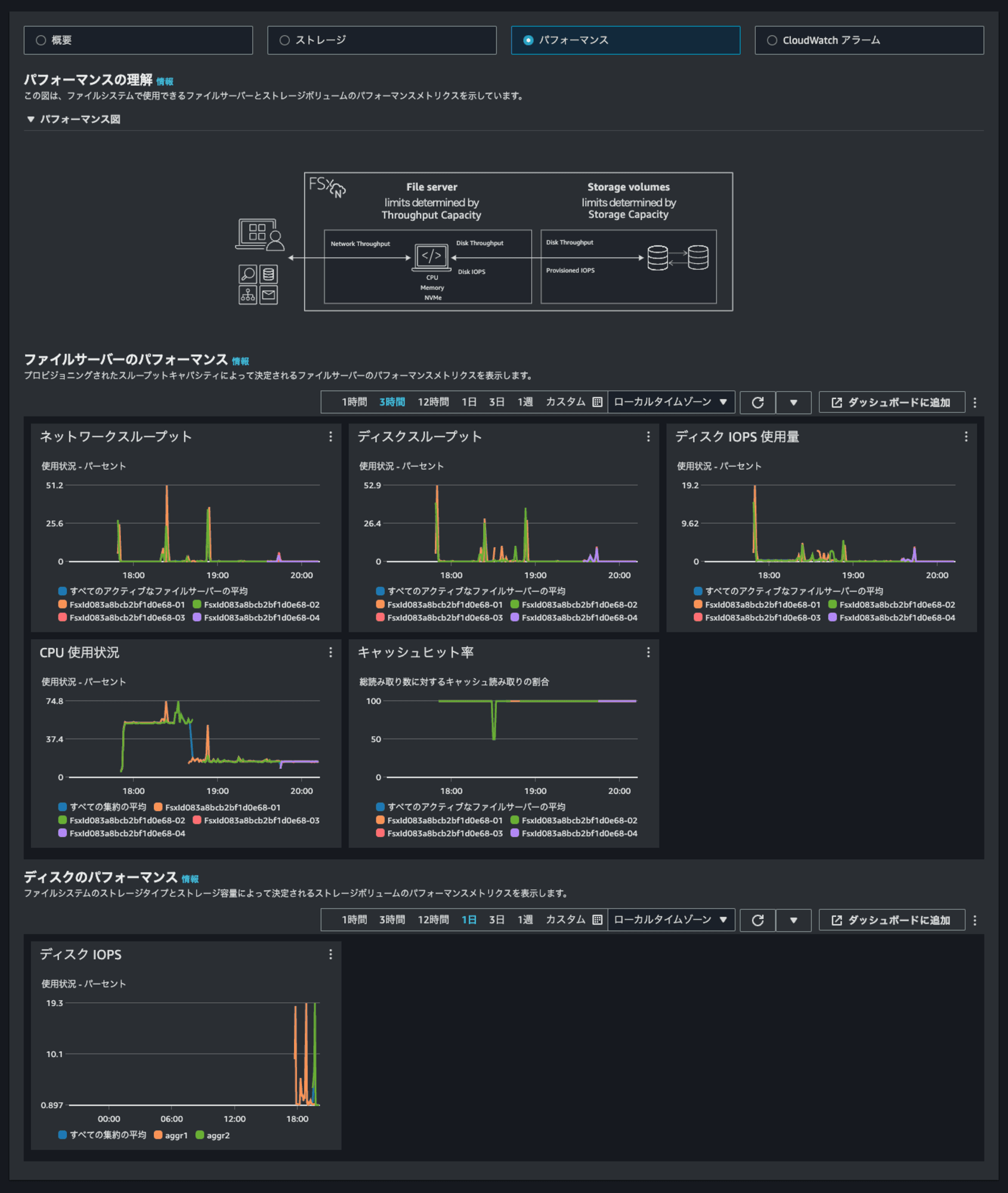Toggle orange 68-01 series in ネットワークスループット legend

(x=122, y=605)
